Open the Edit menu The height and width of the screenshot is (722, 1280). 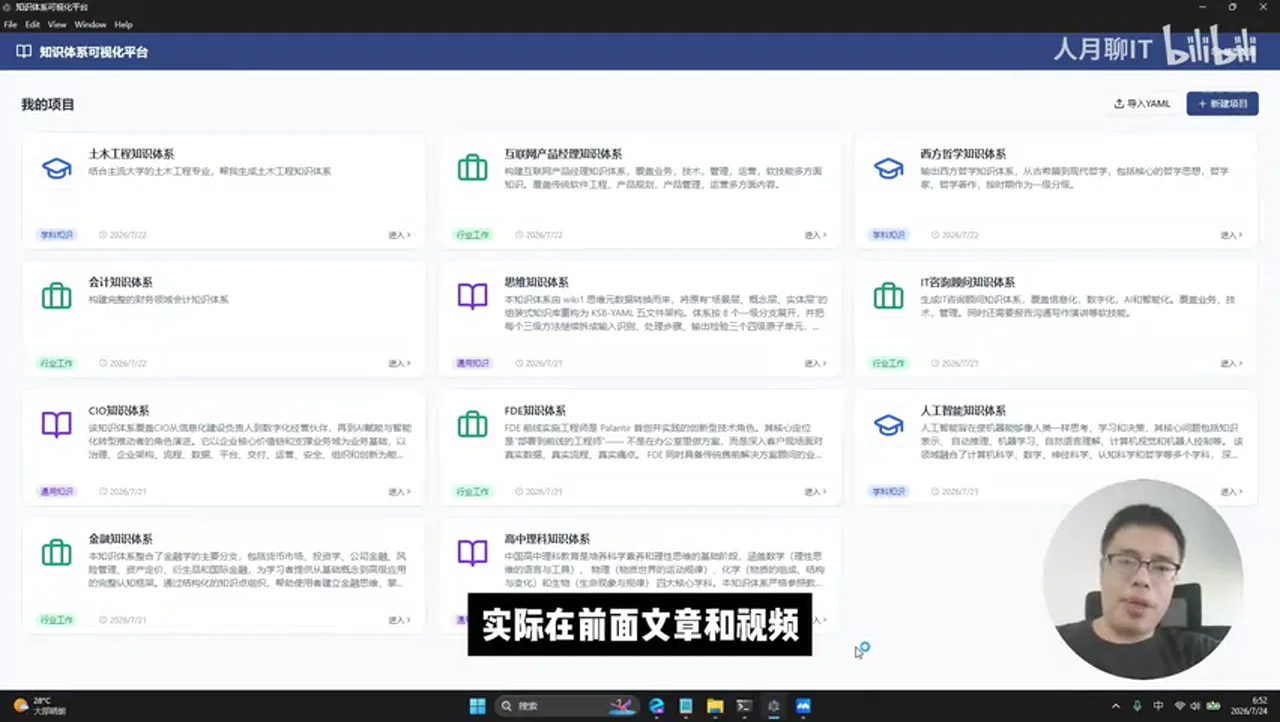[33, 24]
